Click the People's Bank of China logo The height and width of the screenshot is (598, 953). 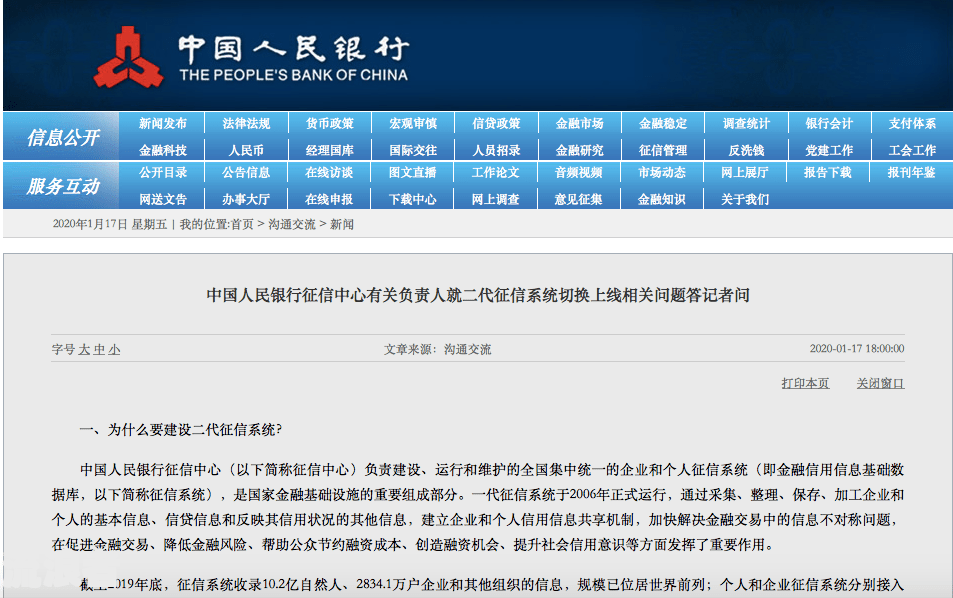pos(251,56)
